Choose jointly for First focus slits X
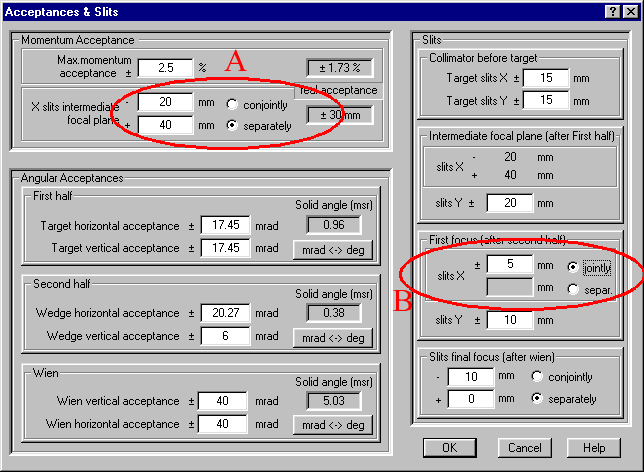 tap(573, 268)
